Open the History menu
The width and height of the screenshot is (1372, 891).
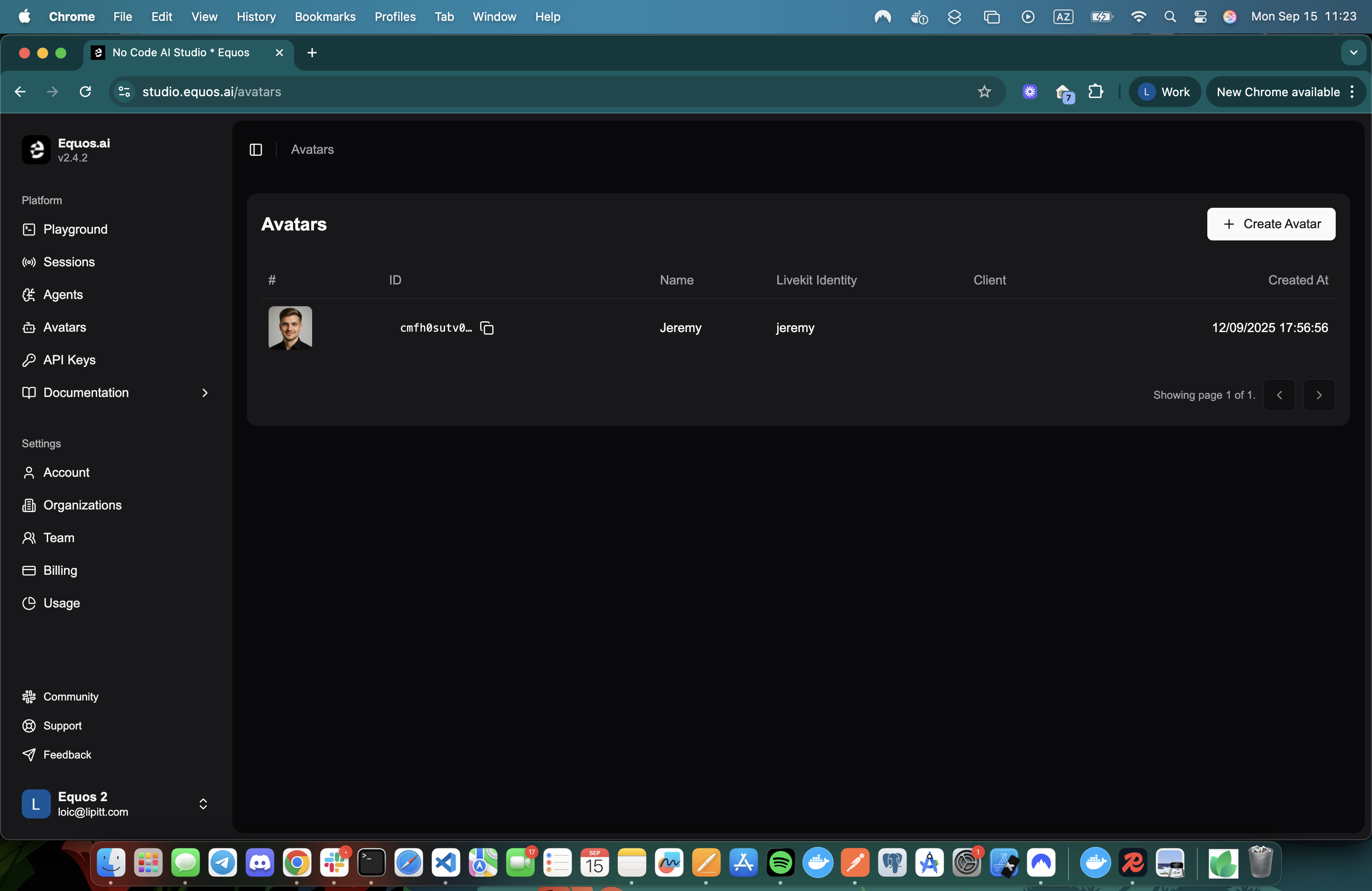point(256,17)
